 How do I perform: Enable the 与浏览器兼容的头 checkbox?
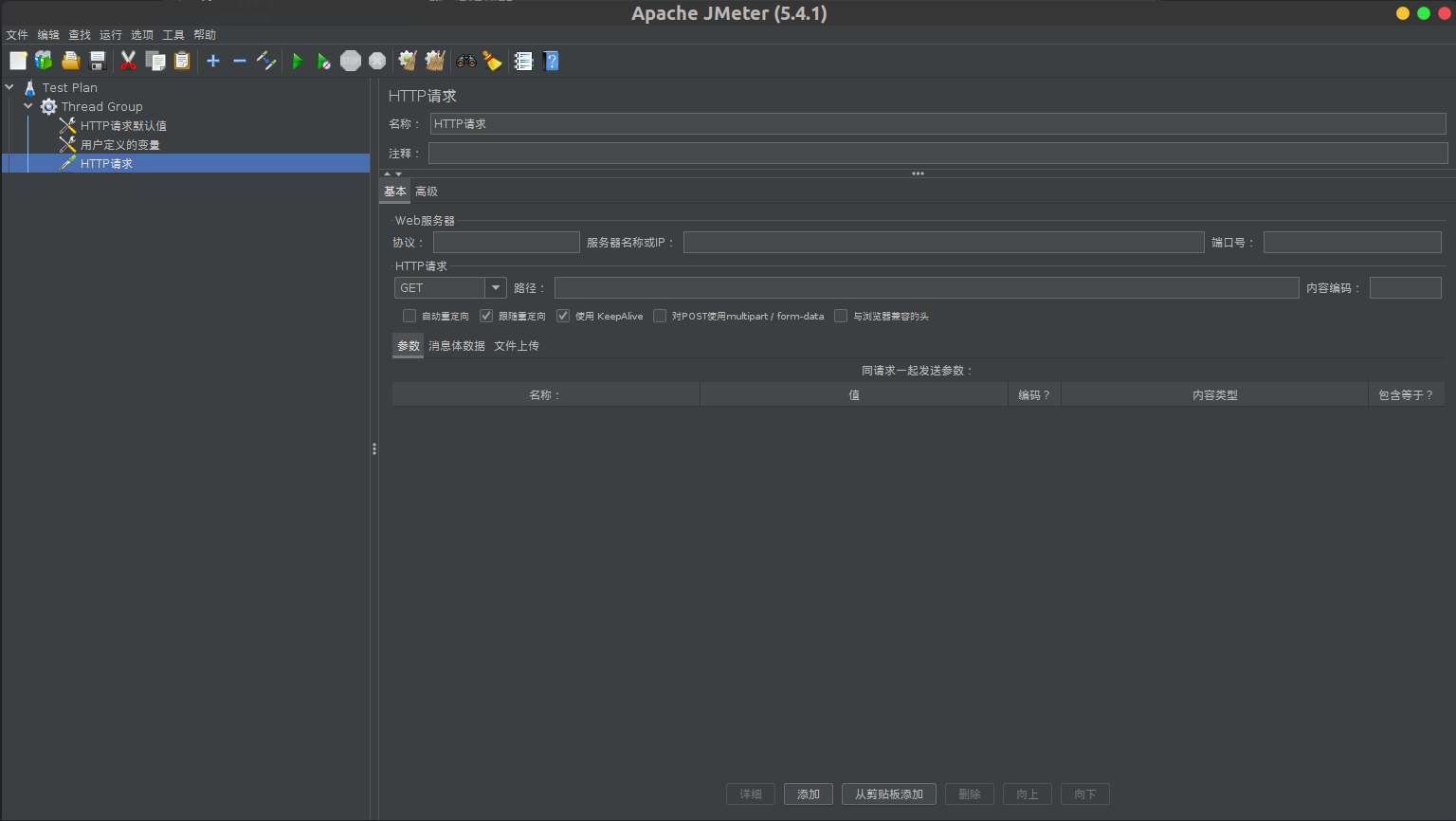pyautogui.click(x=841, y=316)
